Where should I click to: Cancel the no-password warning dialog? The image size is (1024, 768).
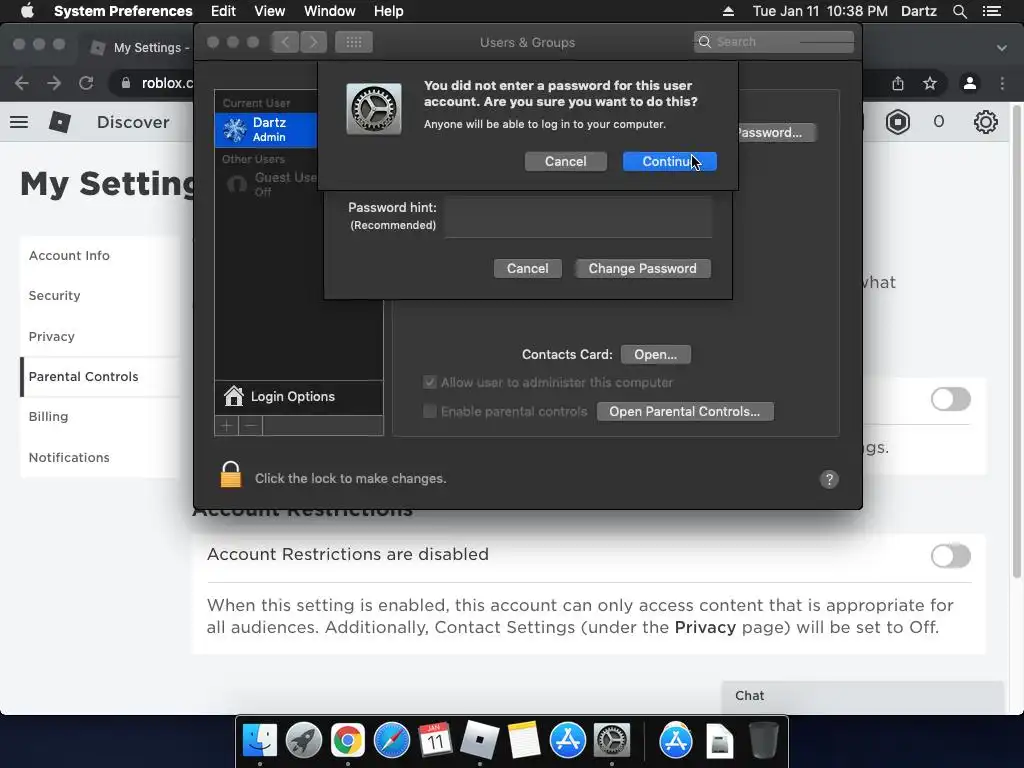tap(566, 161)
